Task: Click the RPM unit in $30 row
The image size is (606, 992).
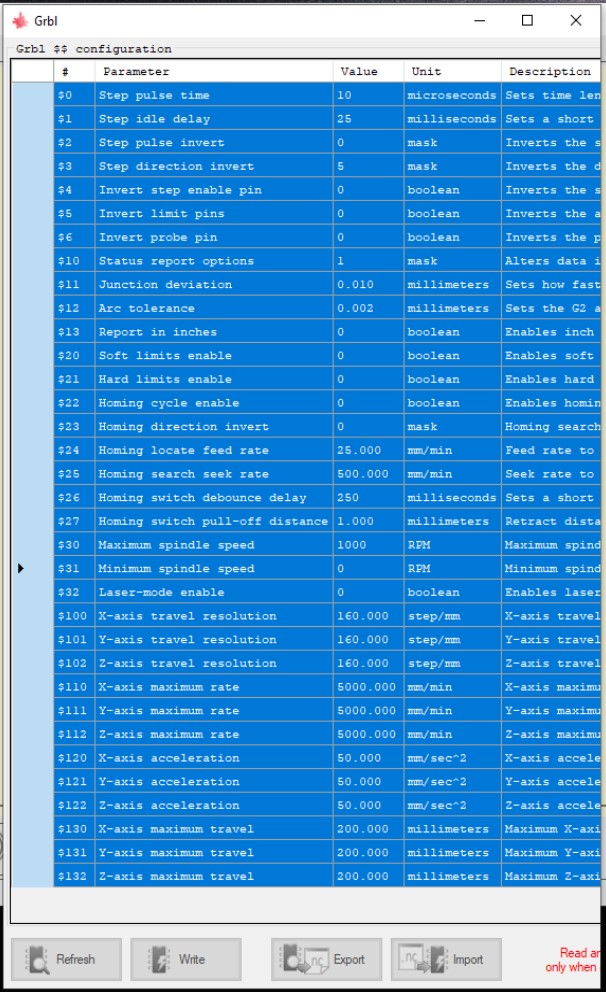Action: point(452,545)
